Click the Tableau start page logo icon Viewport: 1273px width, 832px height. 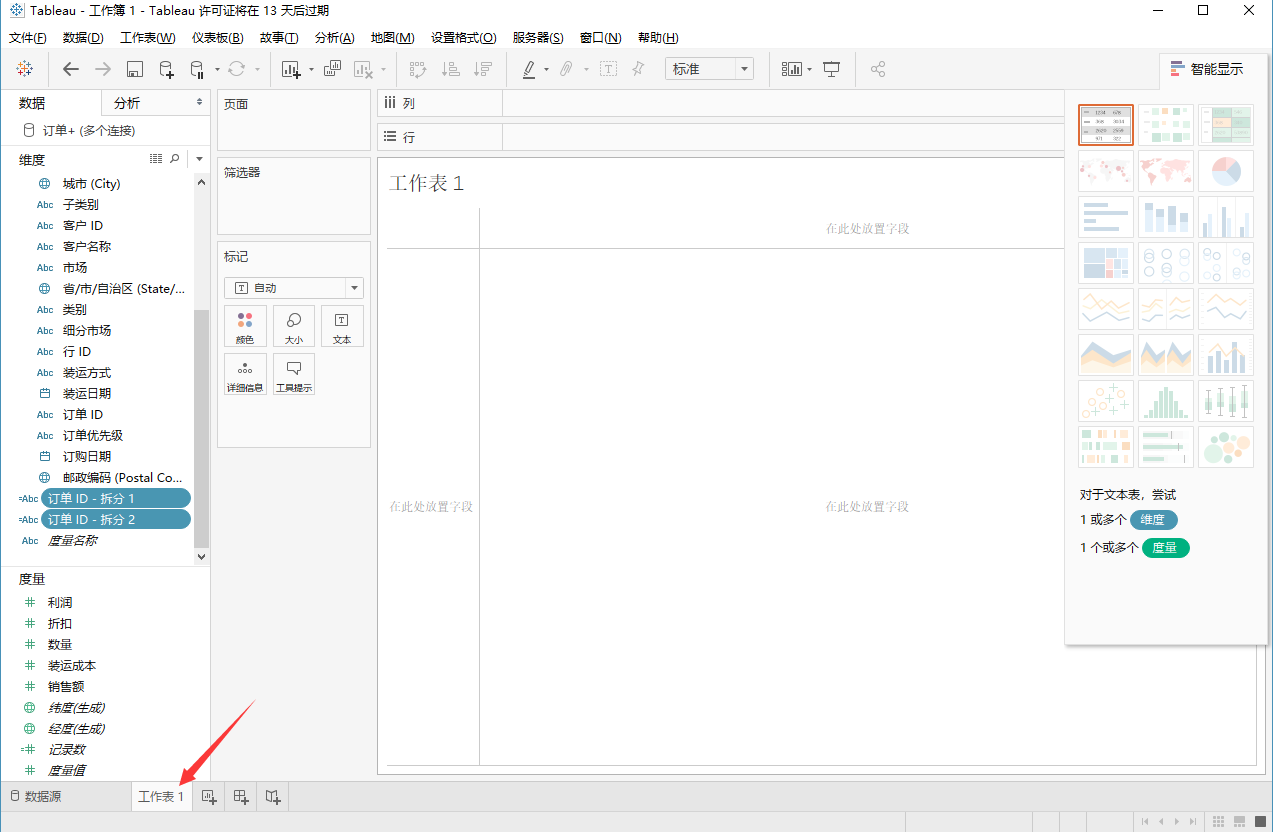pyautogui.click(x=25, y=69)
